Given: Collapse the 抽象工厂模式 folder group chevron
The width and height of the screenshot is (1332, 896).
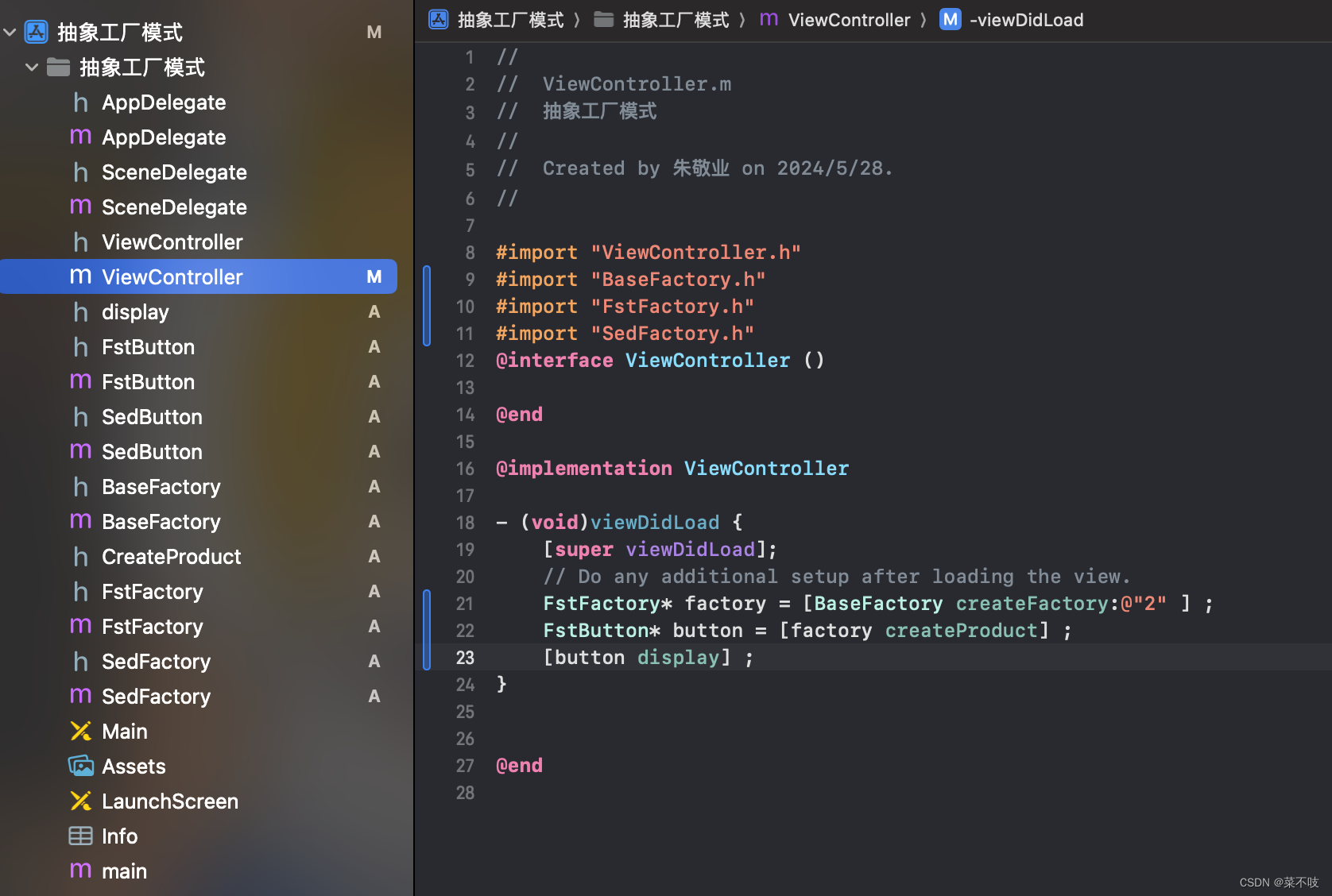Looking at the screenshot, I should [x=32, y=68].
